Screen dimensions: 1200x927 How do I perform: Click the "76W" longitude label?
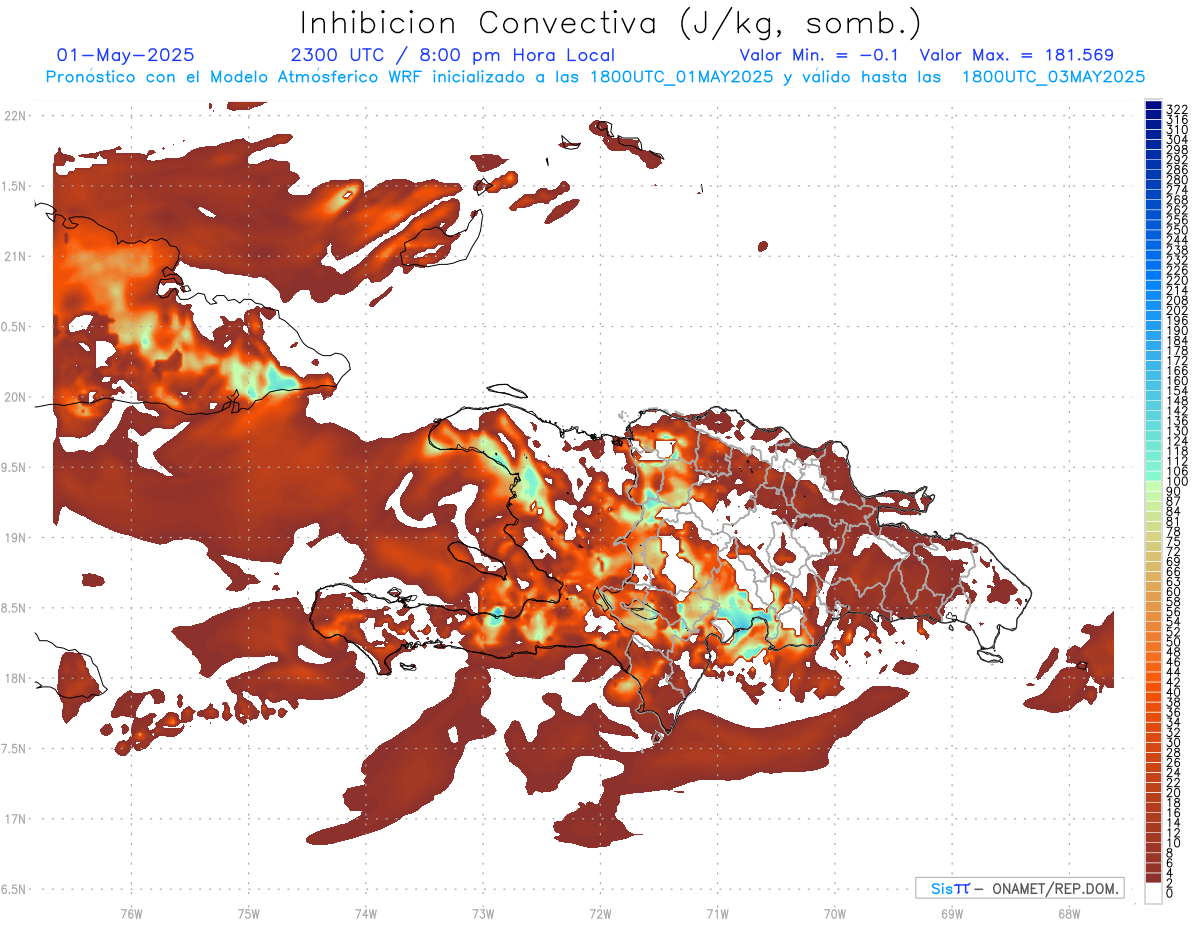pyautogui.click(x=131, y=913)
